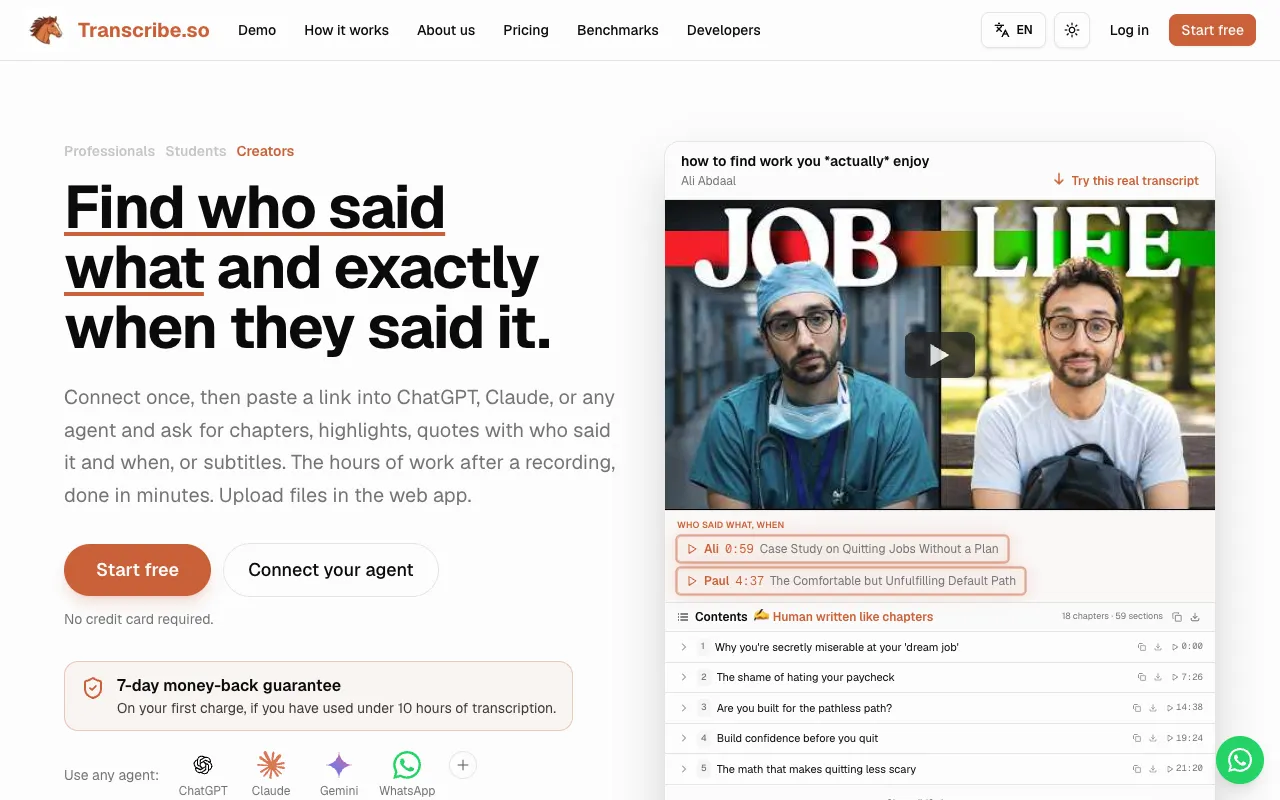Choose the Gemini agent icon

[x=339, y=765]
